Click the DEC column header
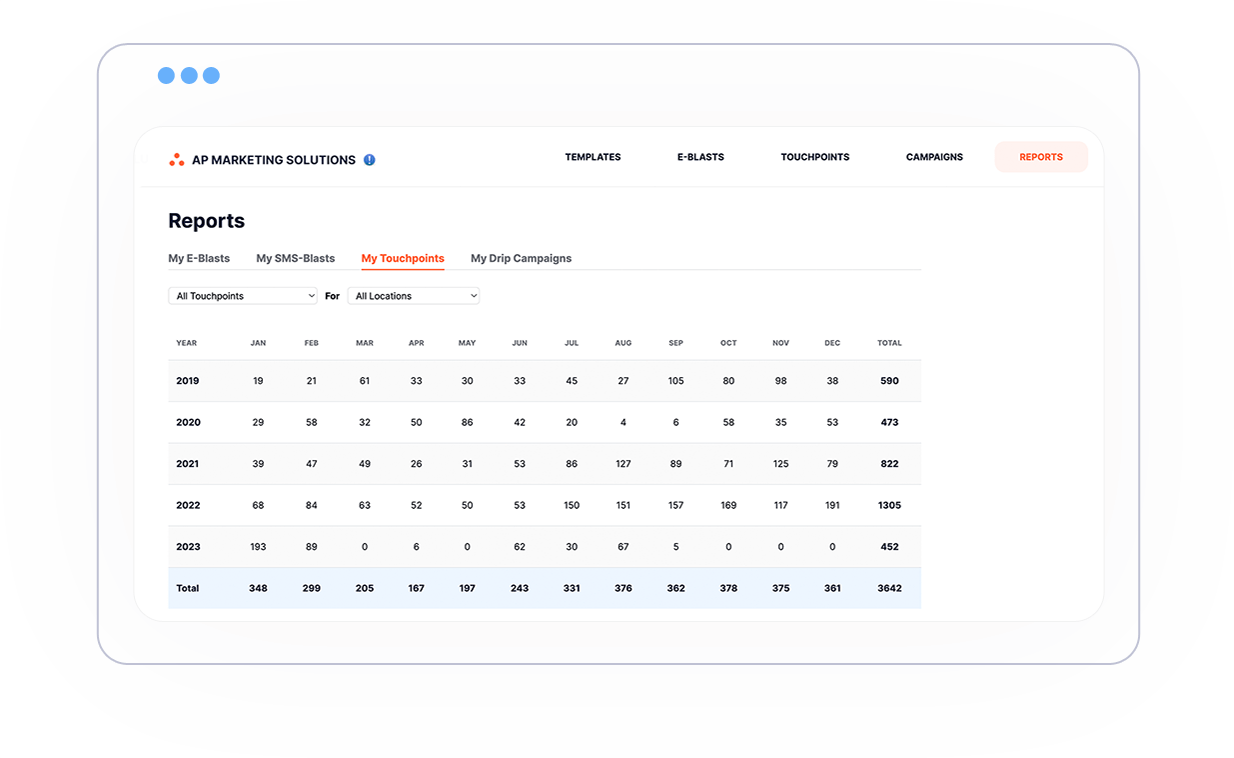The width and height of the screenshot is (1234, 758). [x=833, y=343]
